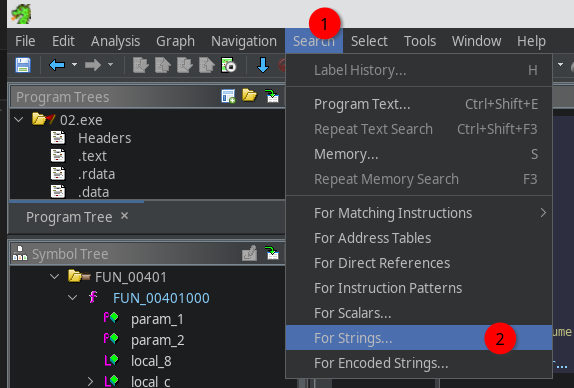Click the gray forward arrow button
Screen dimensions: 574x388
[x=93, y=66]
